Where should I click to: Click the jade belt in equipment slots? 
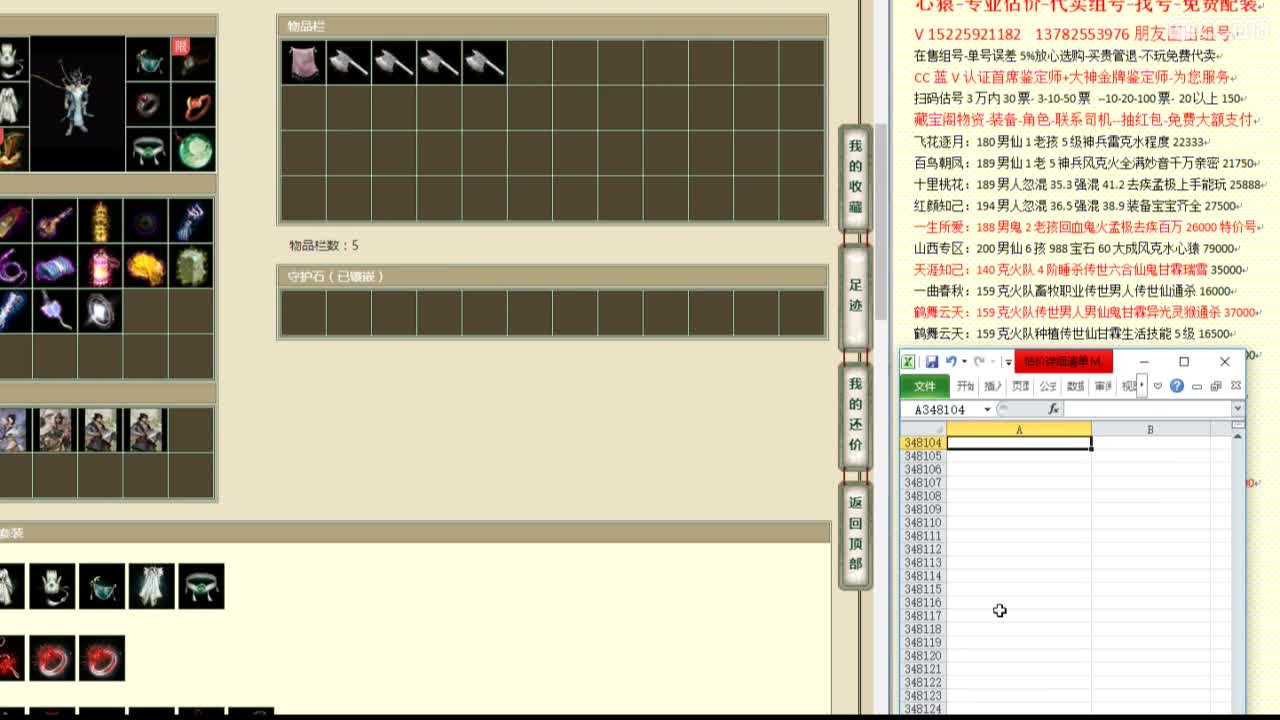click(x=148, y=150)
